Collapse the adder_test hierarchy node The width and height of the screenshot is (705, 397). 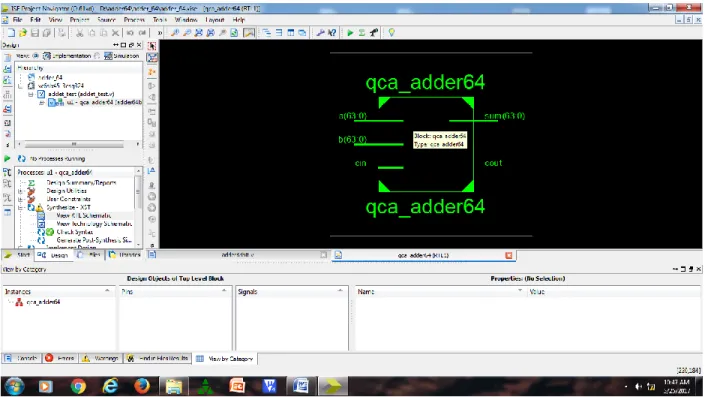31,94
